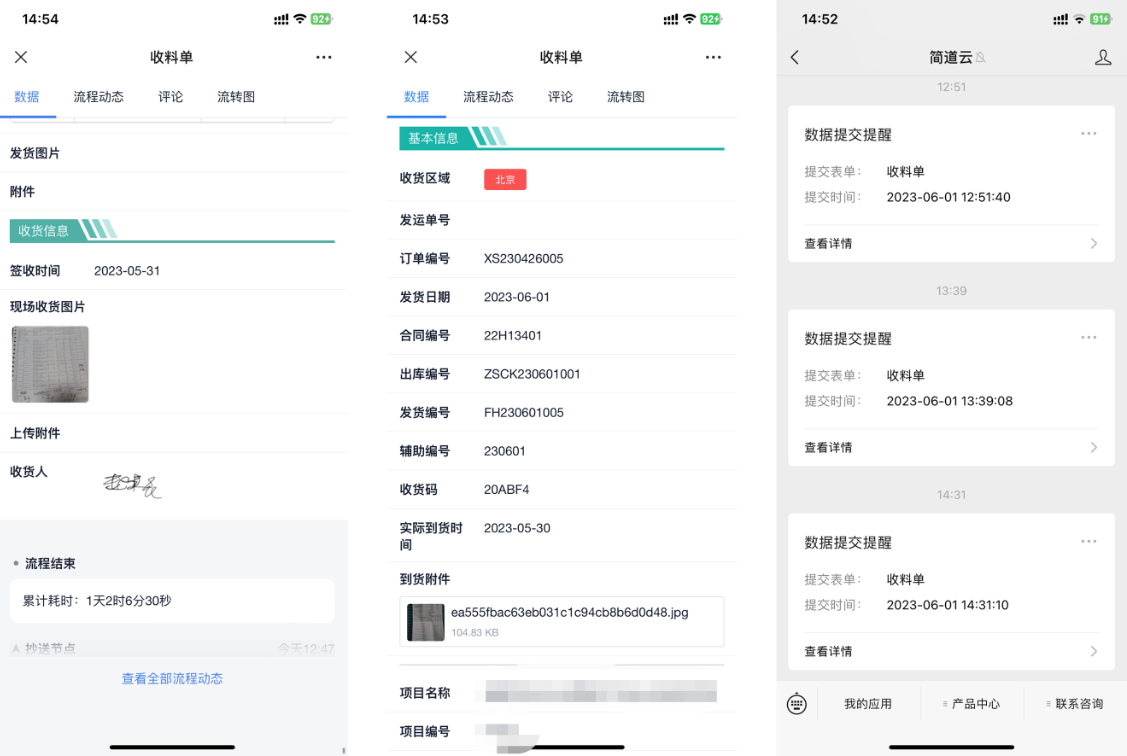The height and width of the screenshot is (756, 1127).
Task: Tap the back arrow beside the 简道云 title
Action: [795, 58]
